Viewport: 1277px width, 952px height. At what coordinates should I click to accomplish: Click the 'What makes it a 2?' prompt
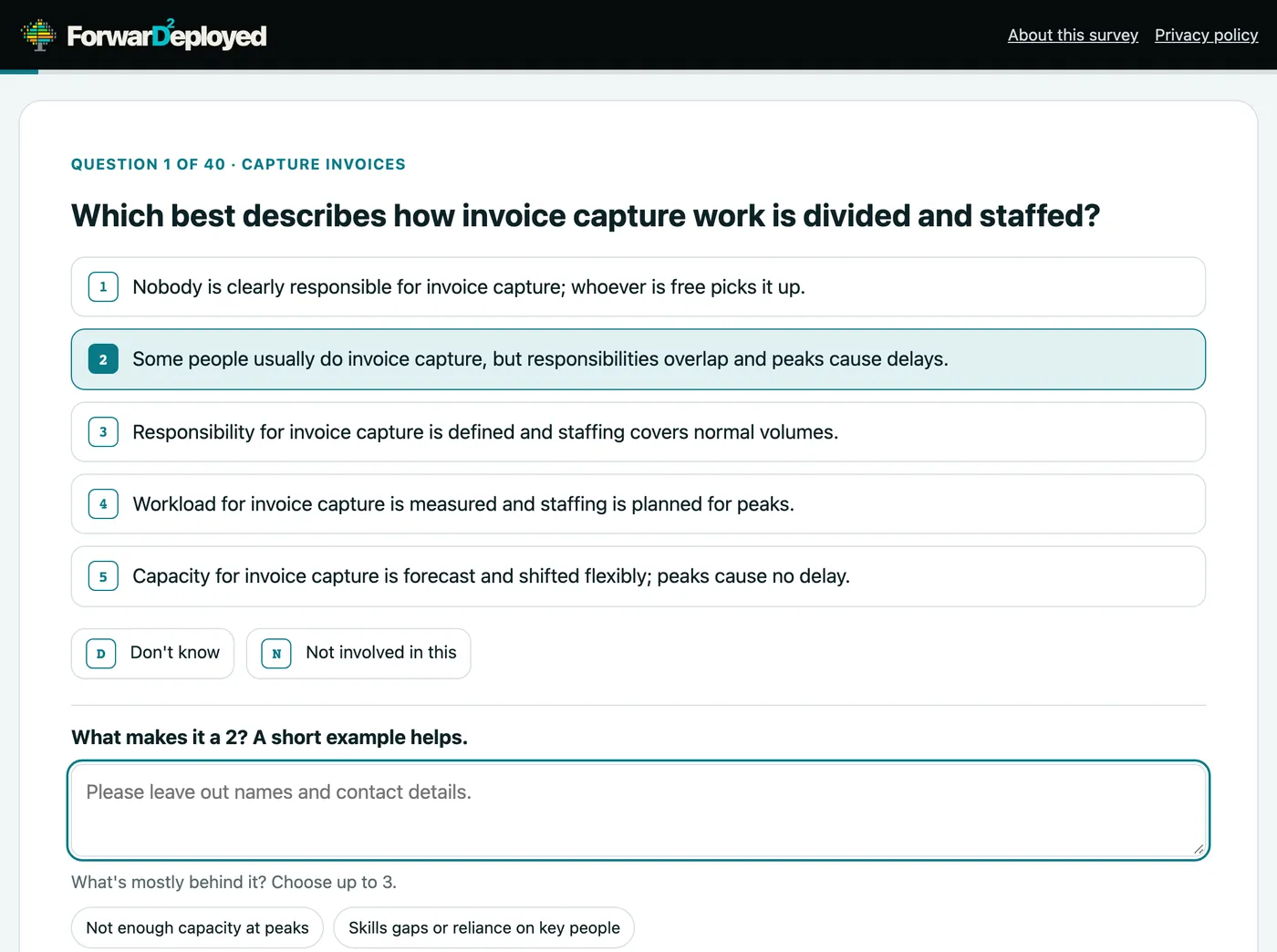269,737
